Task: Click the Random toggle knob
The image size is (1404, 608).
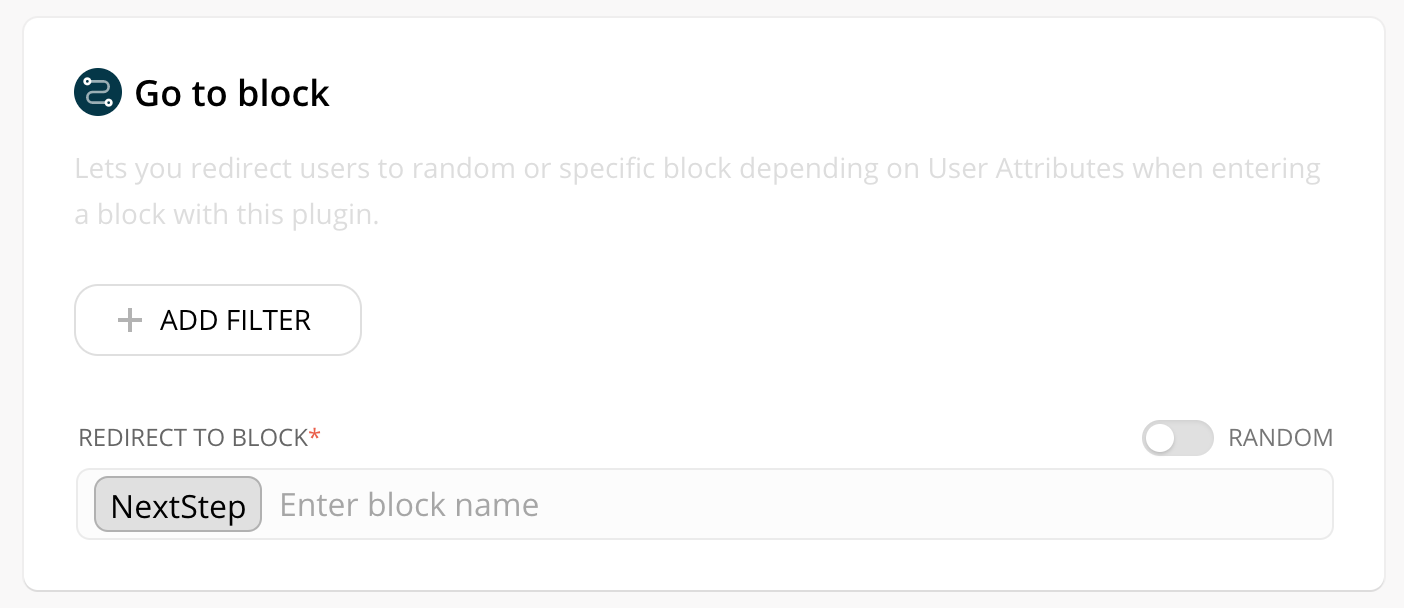Action: click(1160, 438)
